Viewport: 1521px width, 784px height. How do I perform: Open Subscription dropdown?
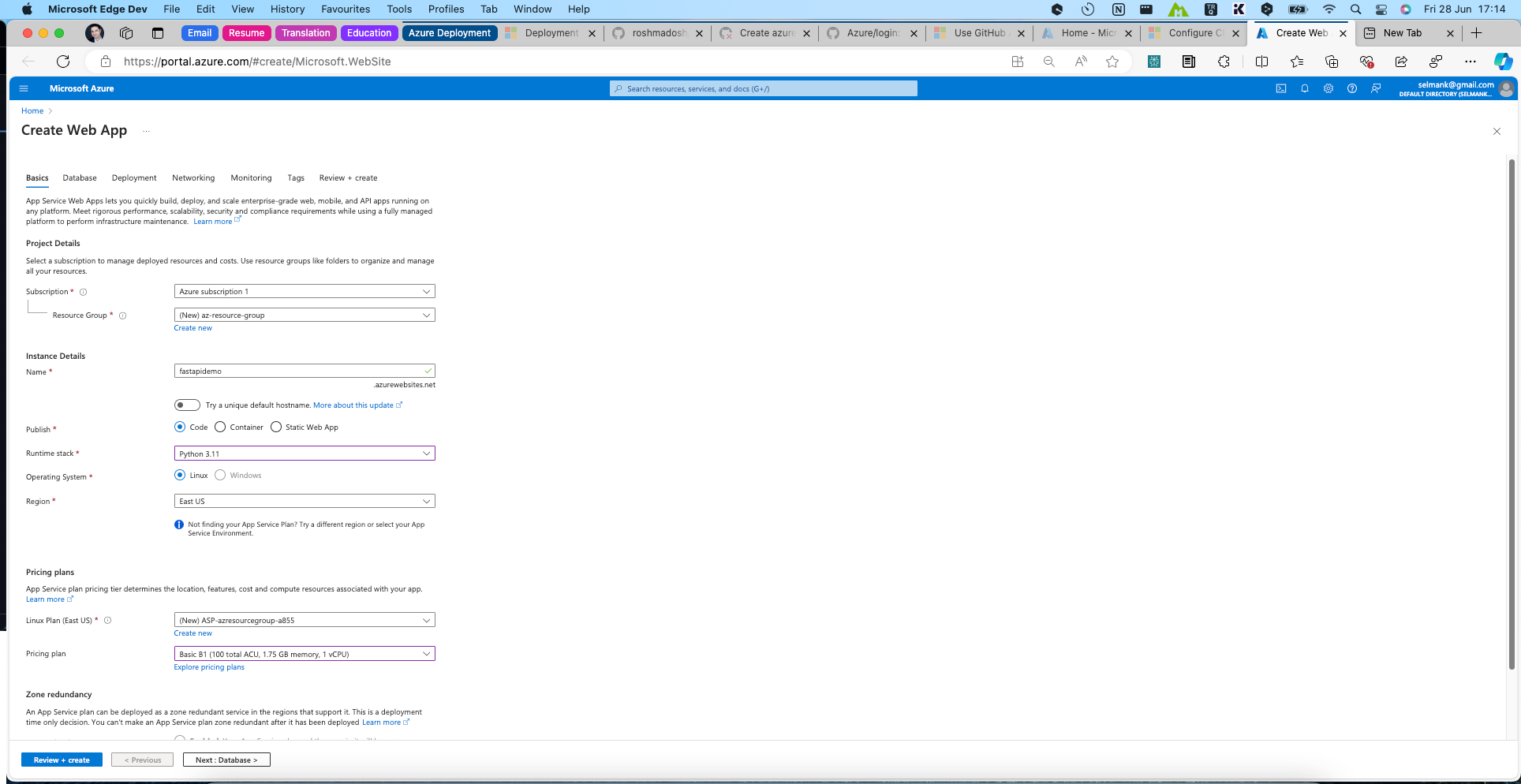pyautogui.click(x=305, y=292)
